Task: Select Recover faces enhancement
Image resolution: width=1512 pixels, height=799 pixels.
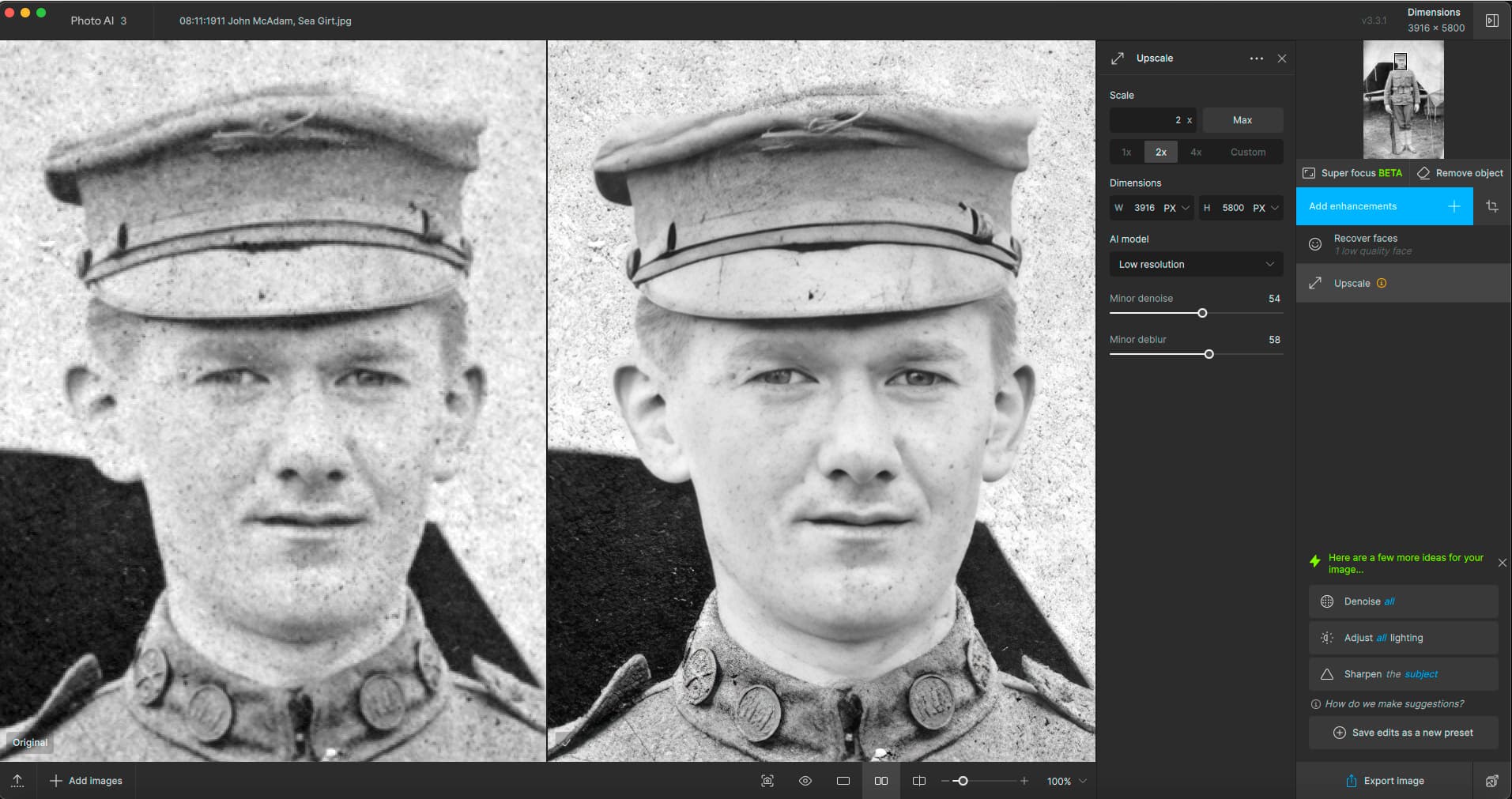Action: click(x=1366, y=244)
